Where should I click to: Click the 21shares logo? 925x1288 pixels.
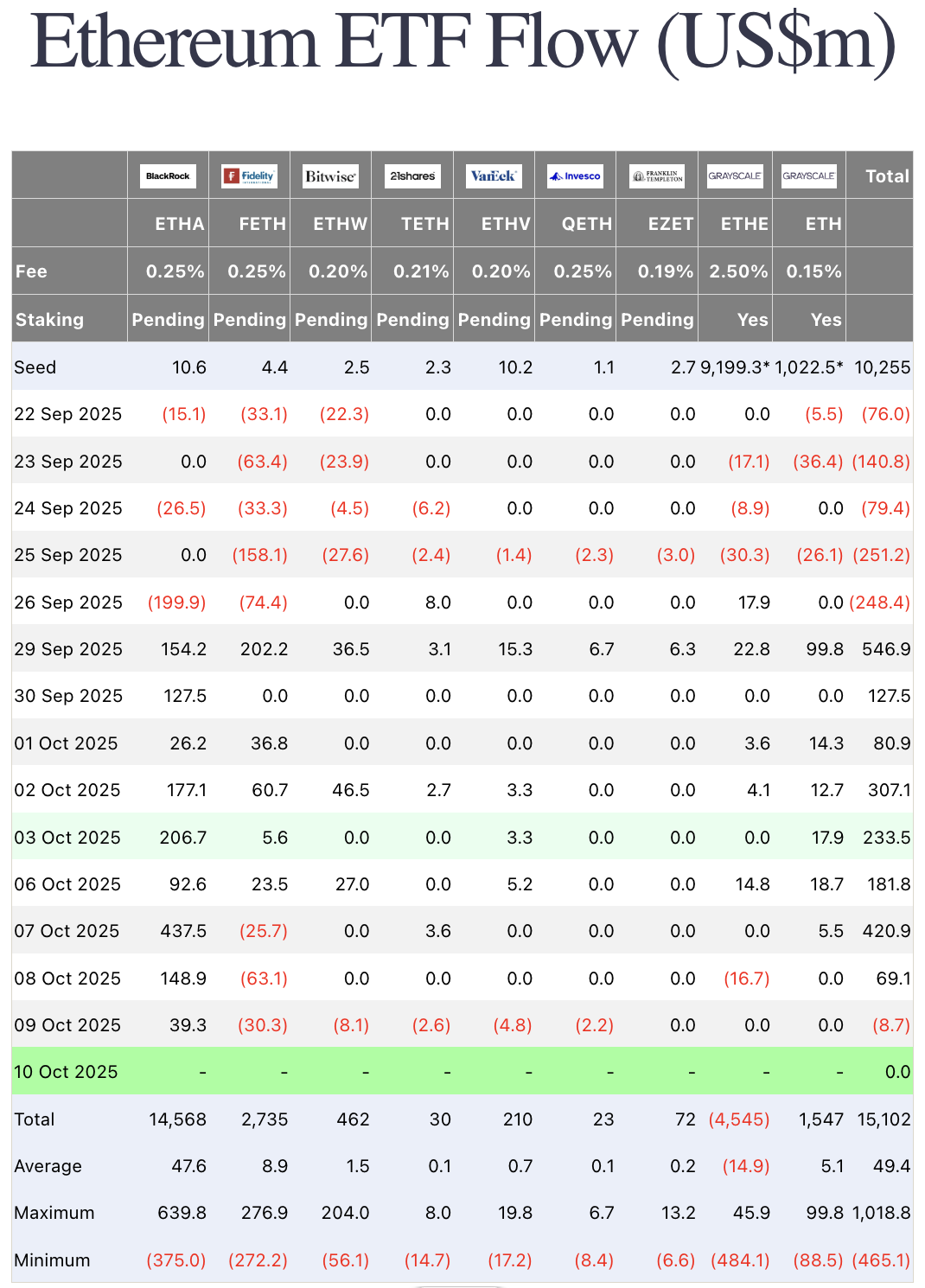[412, 176]
